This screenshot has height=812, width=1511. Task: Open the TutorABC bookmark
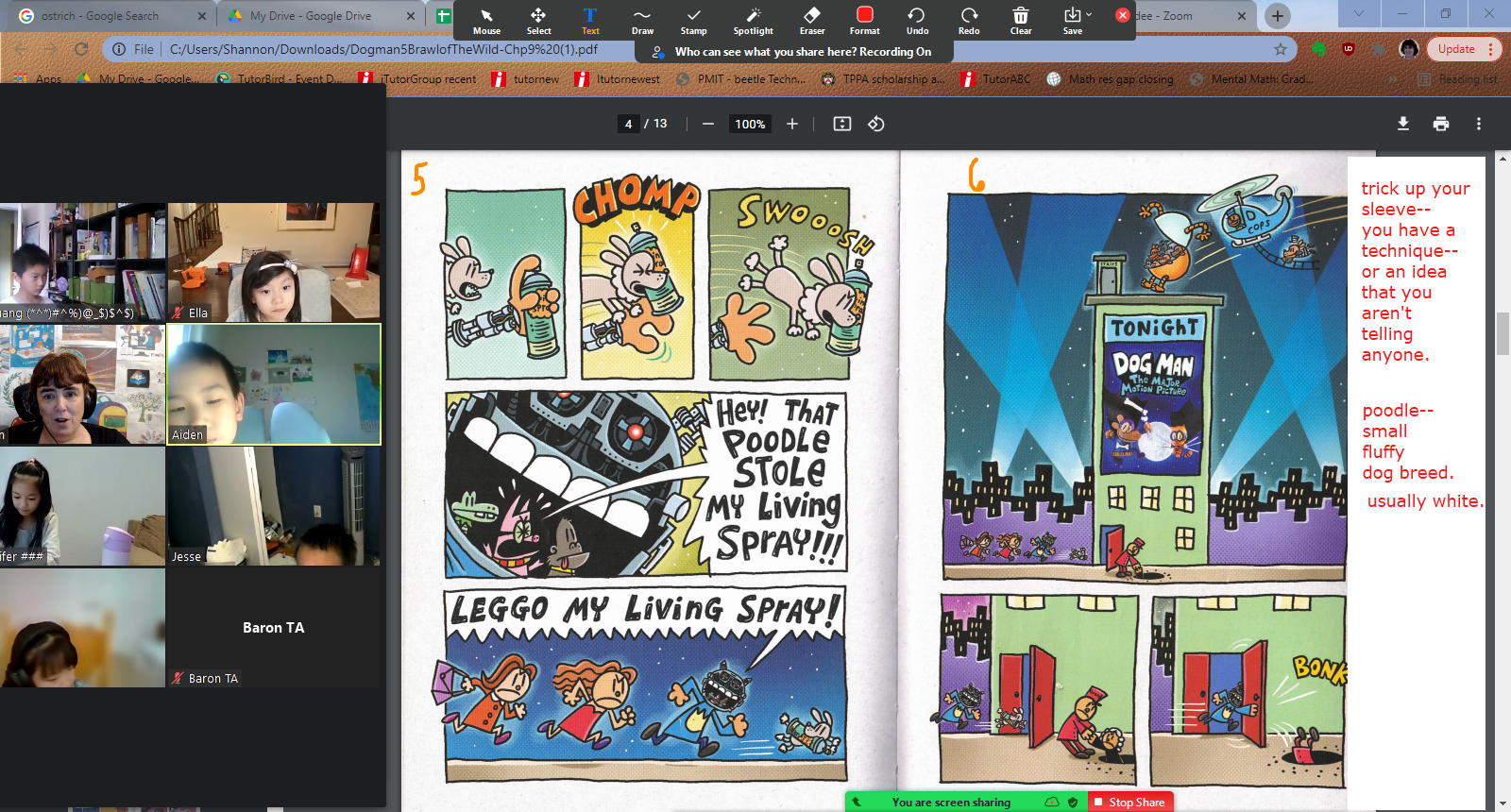tap(996, 79)
